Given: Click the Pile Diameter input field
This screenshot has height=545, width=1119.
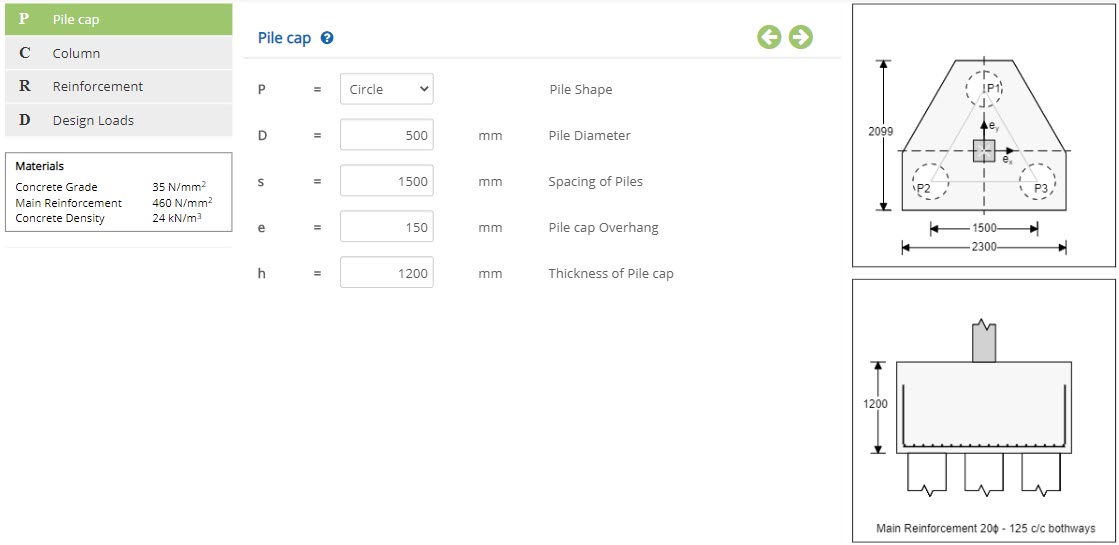Looking at the screenshot, I should 387,135.
